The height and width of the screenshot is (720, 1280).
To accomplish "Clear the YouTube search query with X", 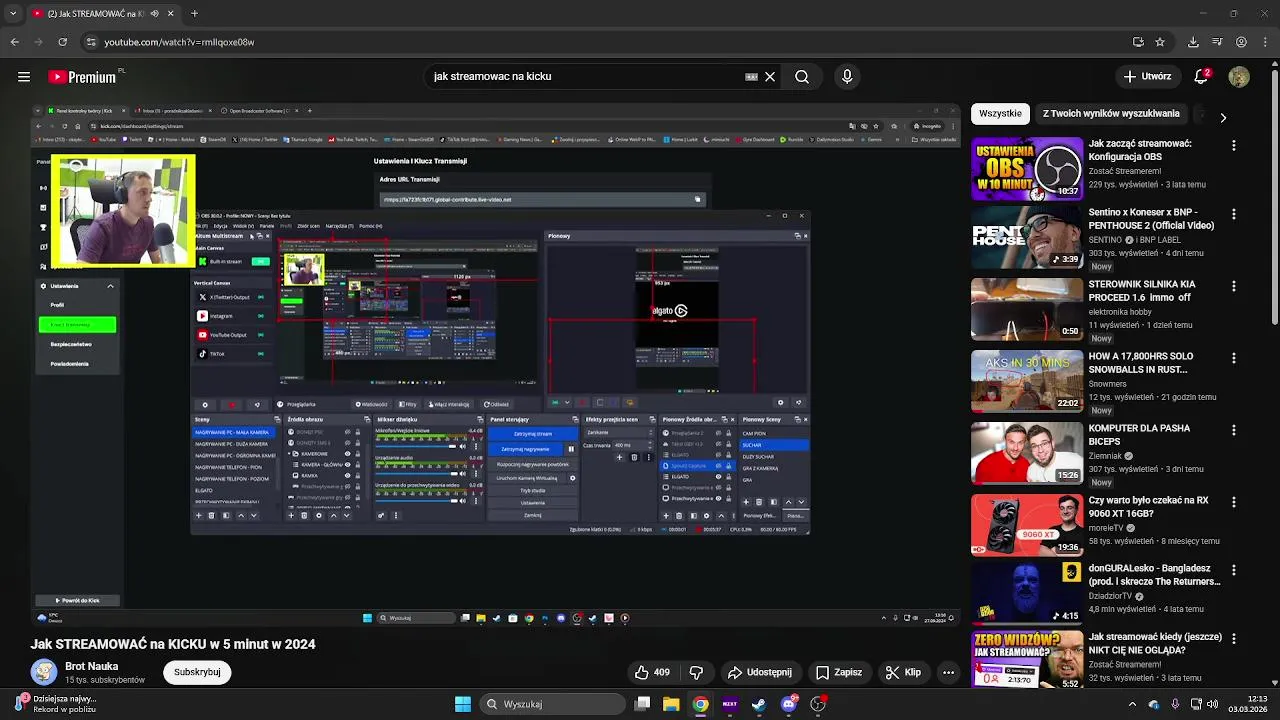I will pos(770,77).
